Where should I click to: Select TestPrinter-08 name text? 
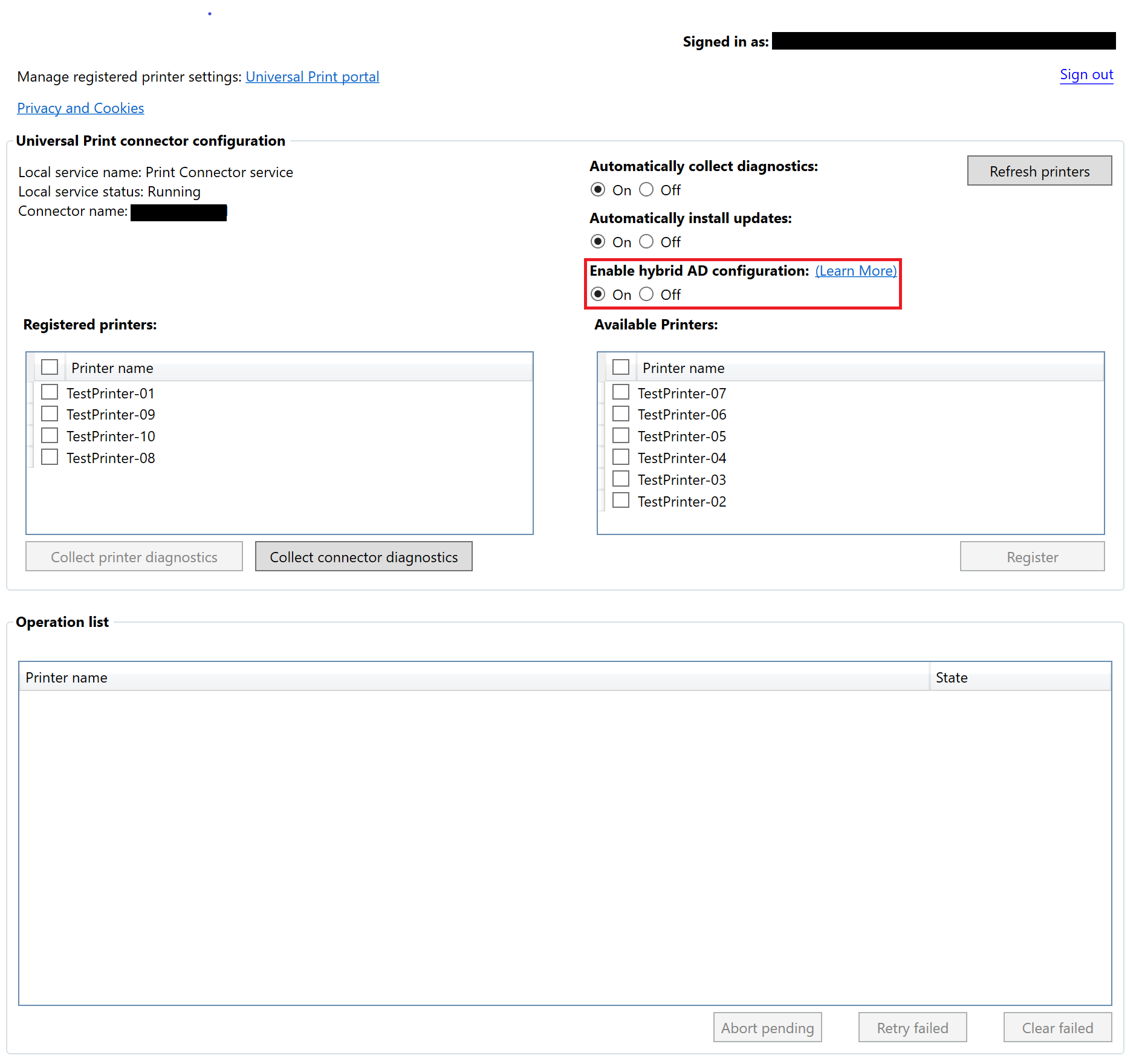(111, 458)
